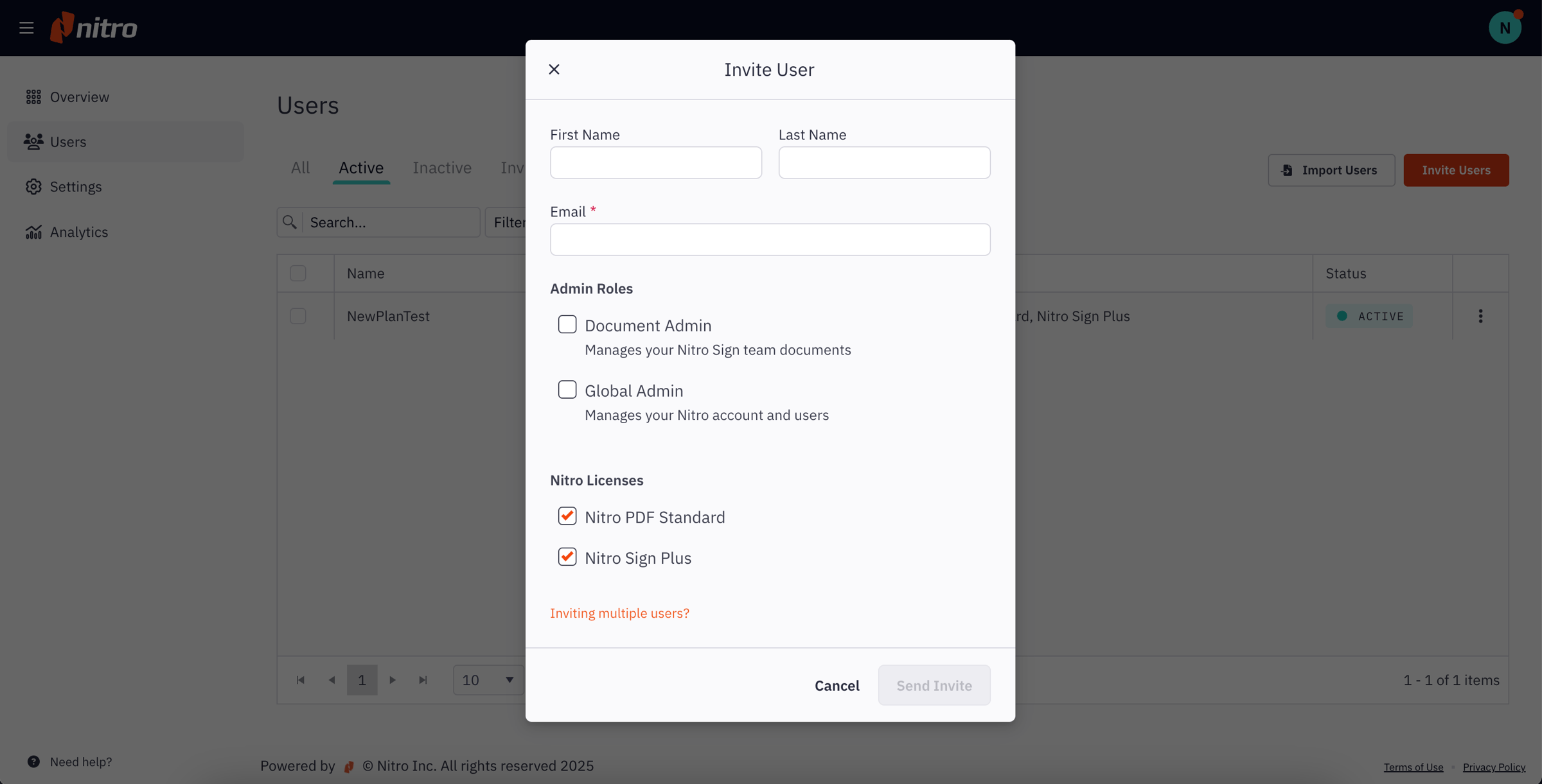
Task: Open the items-per-page dropdown
Action: pos(487,679)
